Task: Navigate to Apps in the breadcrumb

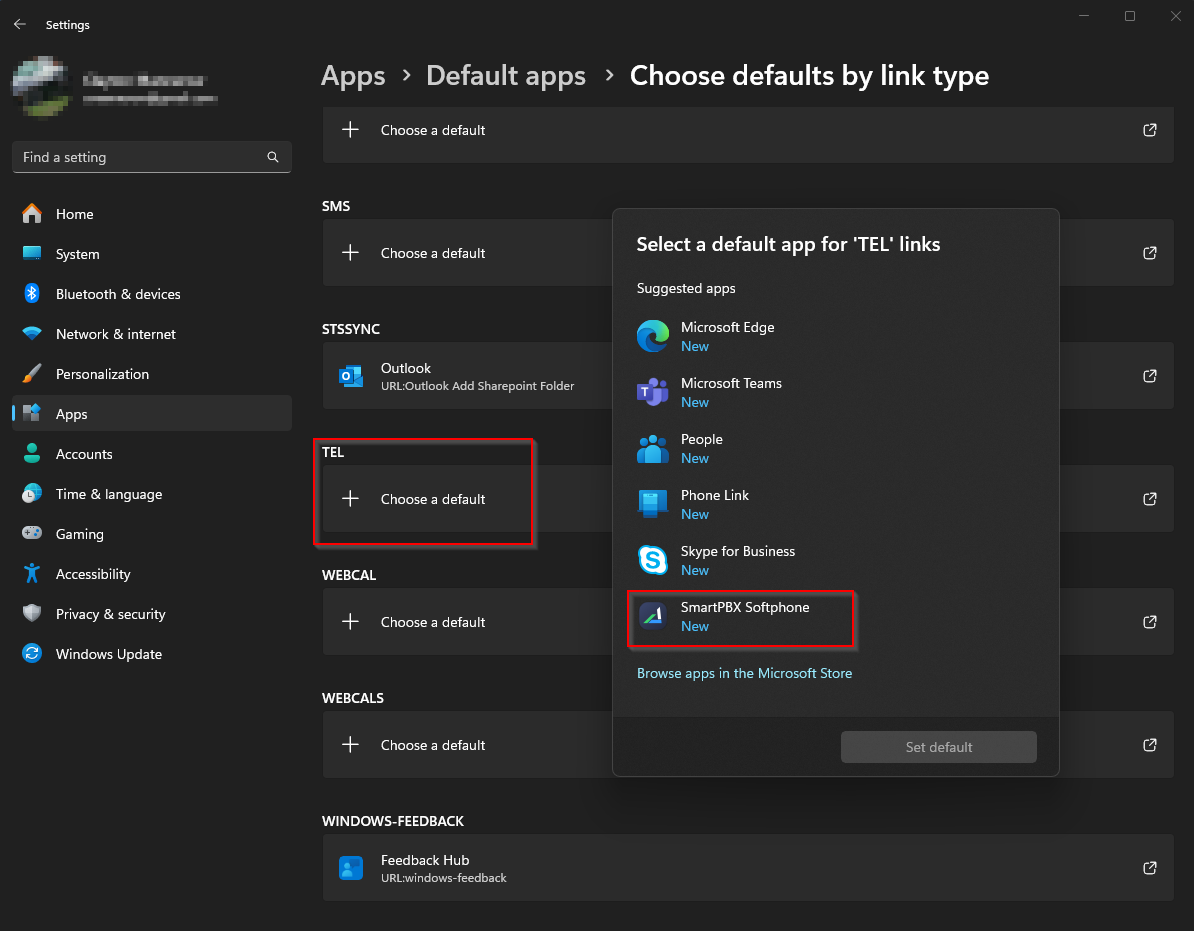Action: 353,75
